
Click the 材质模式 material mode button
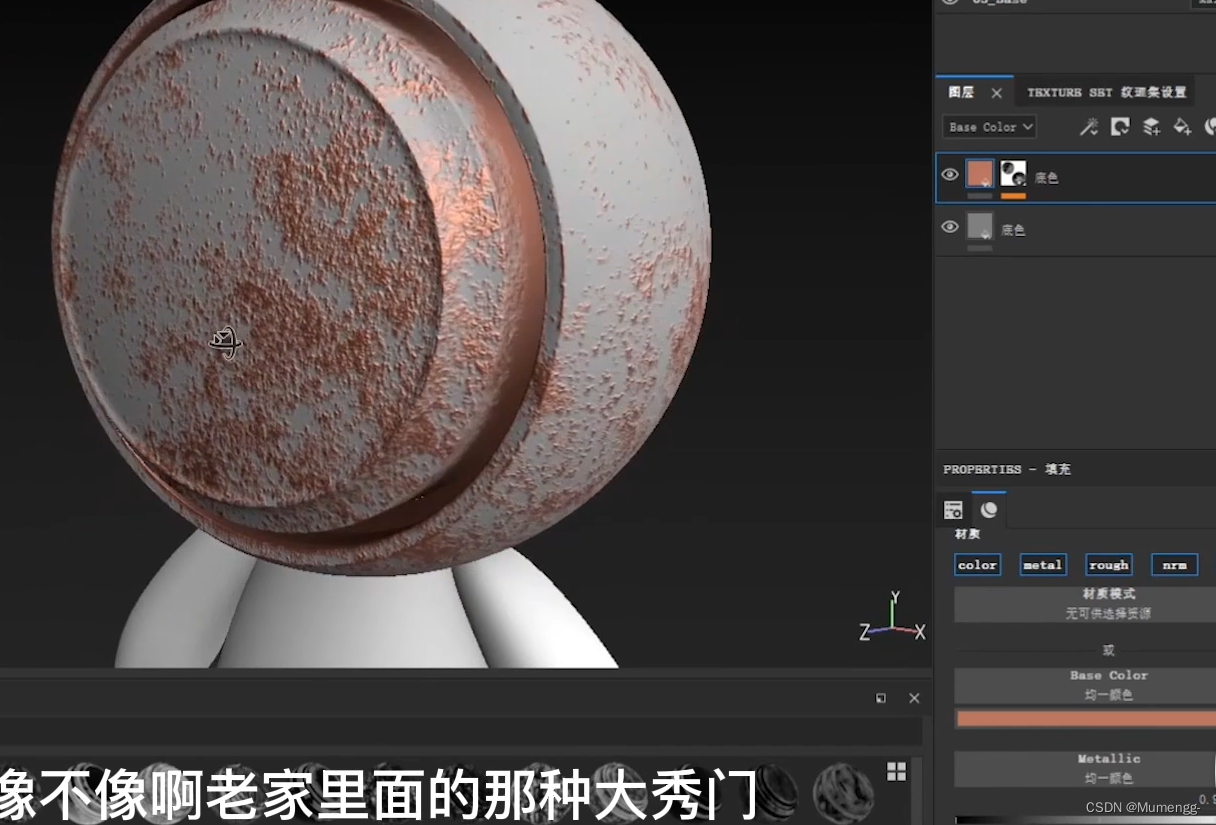click(x=1085, y=604)
